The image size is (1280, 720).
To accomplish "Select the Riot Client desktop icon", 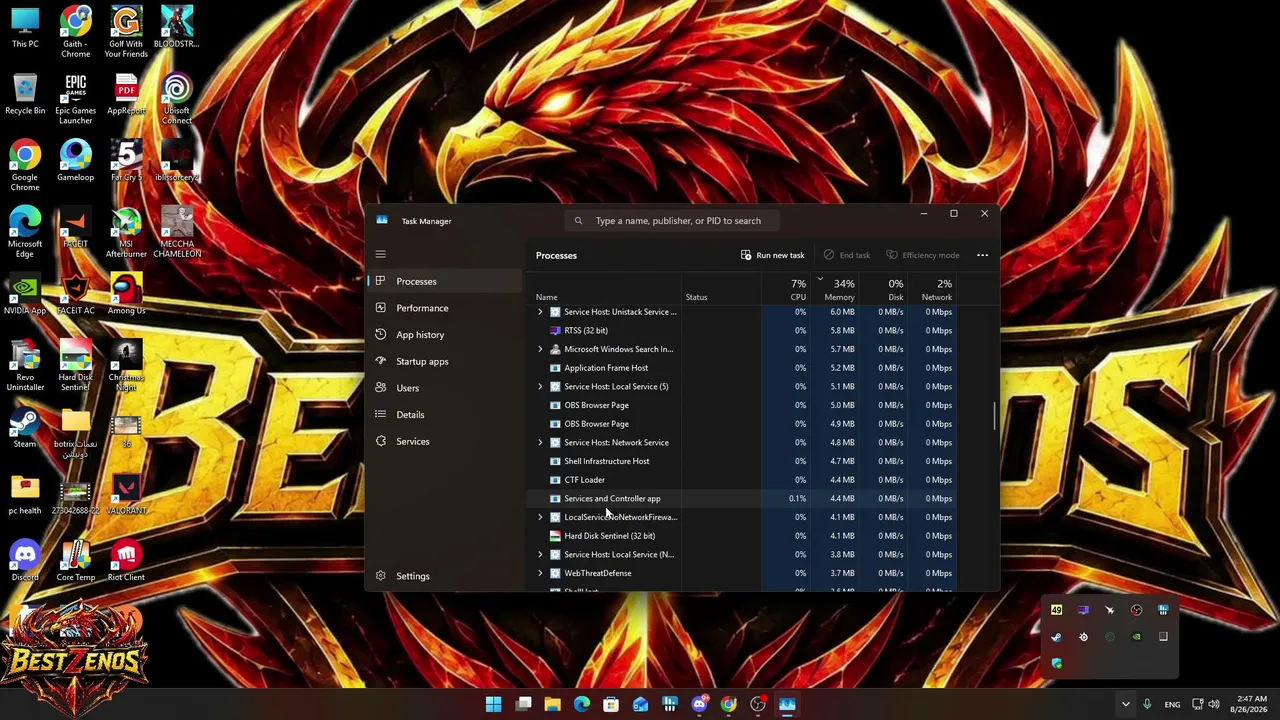I will [126, 562].
